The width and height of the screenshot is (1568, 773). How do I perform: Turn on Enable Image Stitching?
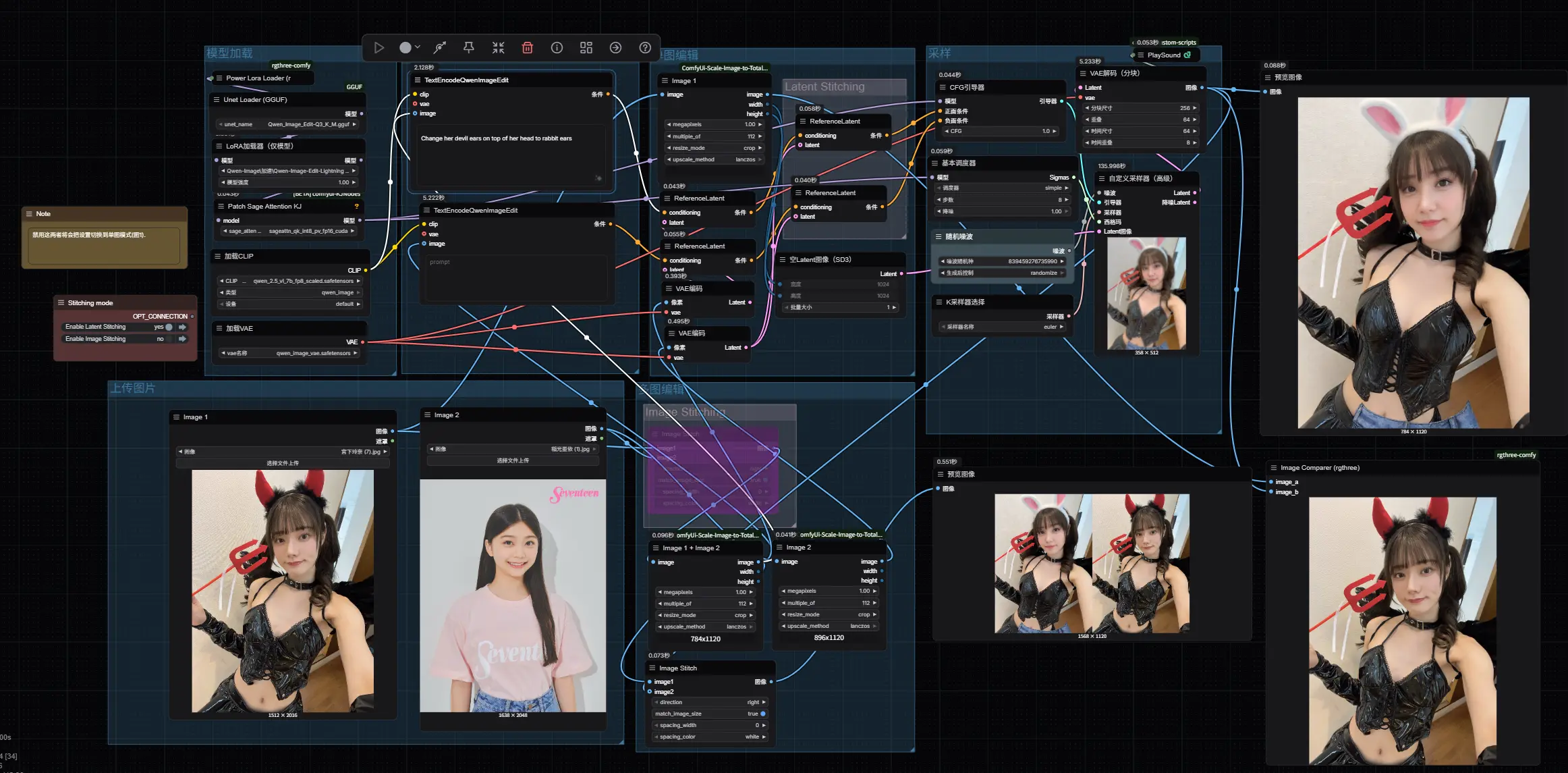click(169, 338)
